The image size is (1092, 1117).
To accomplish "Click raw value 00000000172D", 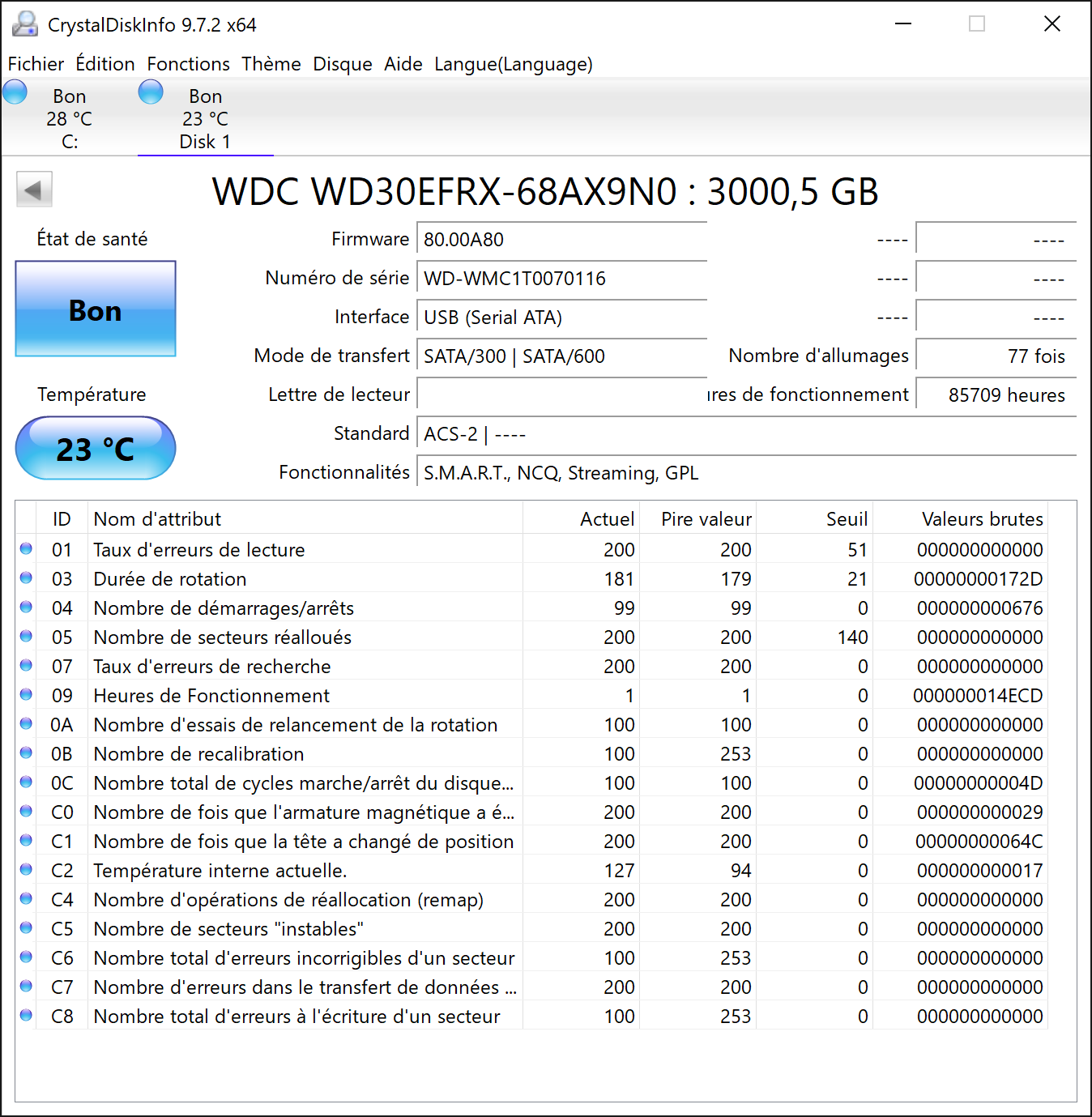I will [x=978, y=579].
